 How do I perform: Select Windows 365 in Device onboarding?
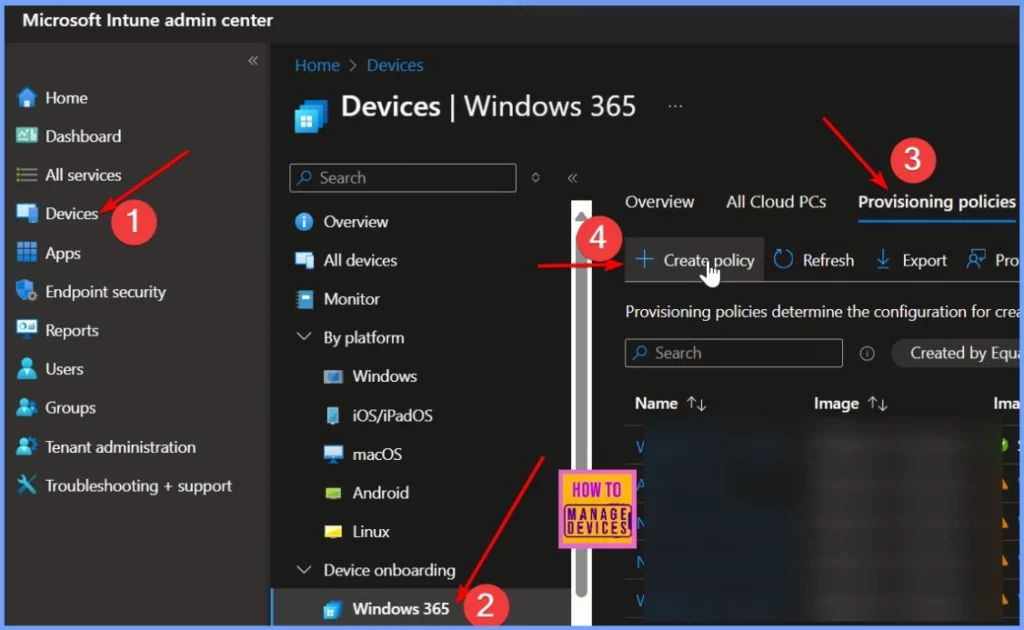401,608
